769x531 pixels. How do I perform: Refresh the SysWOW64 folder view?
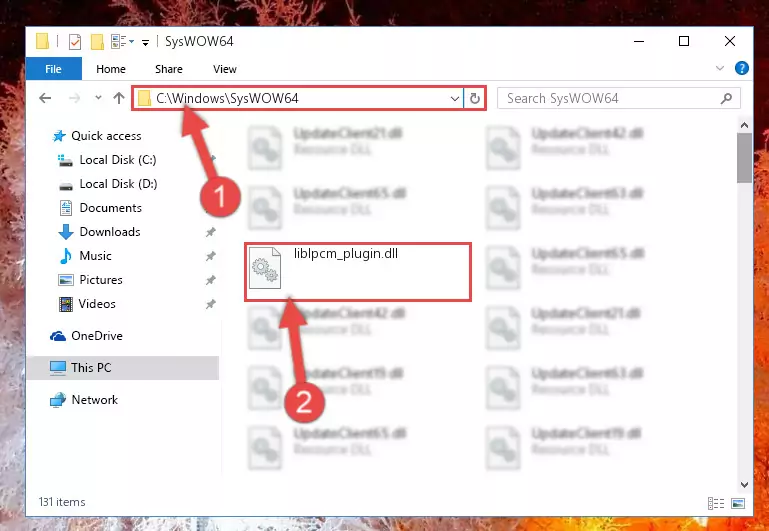coord(474,99)
